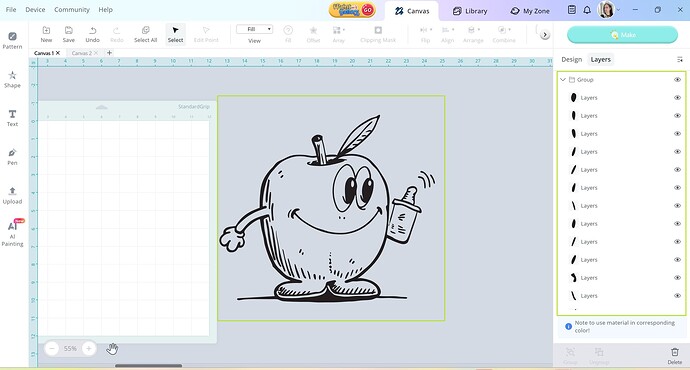
Task: Click the horizontal canvas scrollbar
Action: [x=148, y=365]
